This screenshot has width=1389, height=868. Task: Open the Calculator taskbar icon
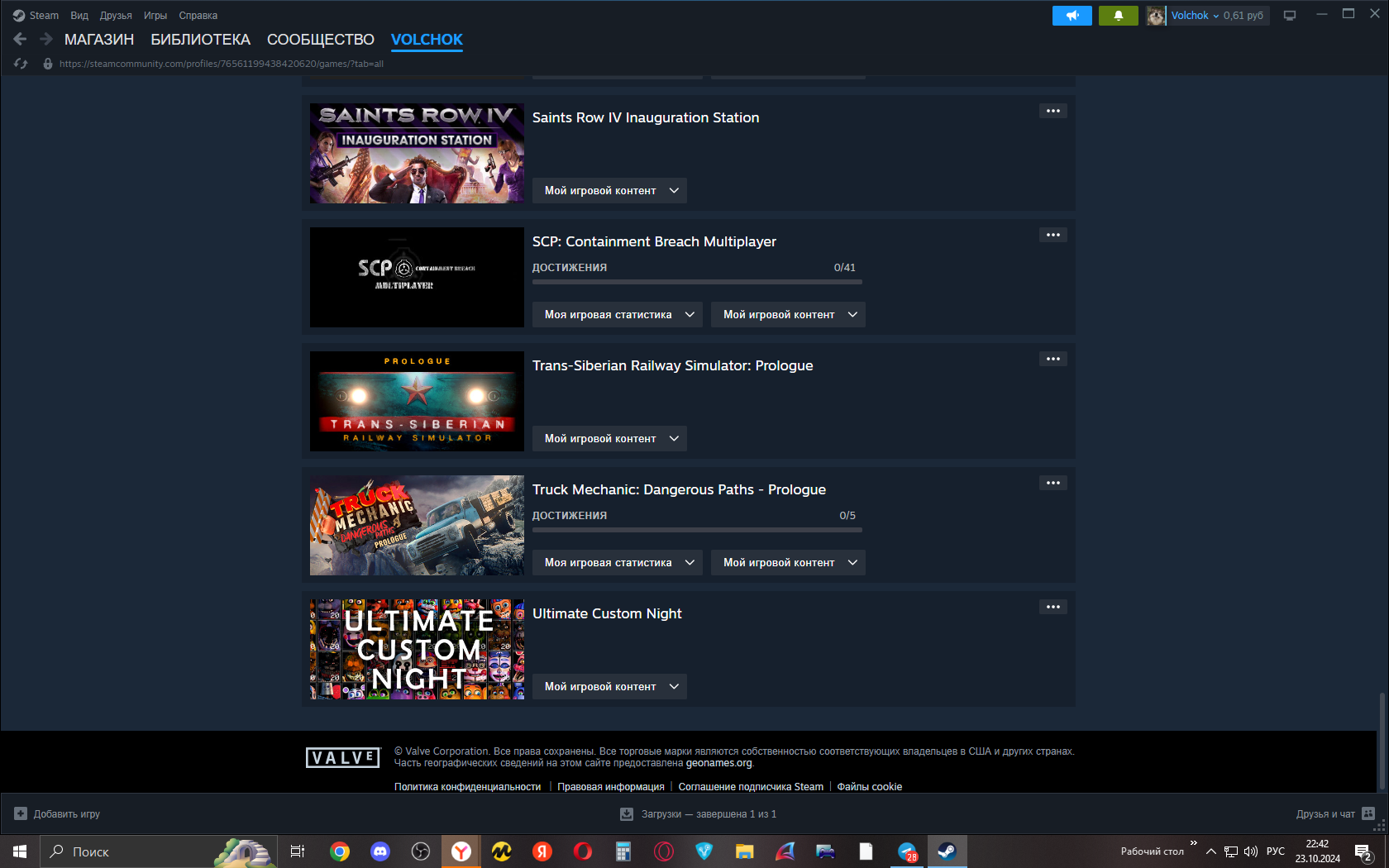tap(623, 851)
